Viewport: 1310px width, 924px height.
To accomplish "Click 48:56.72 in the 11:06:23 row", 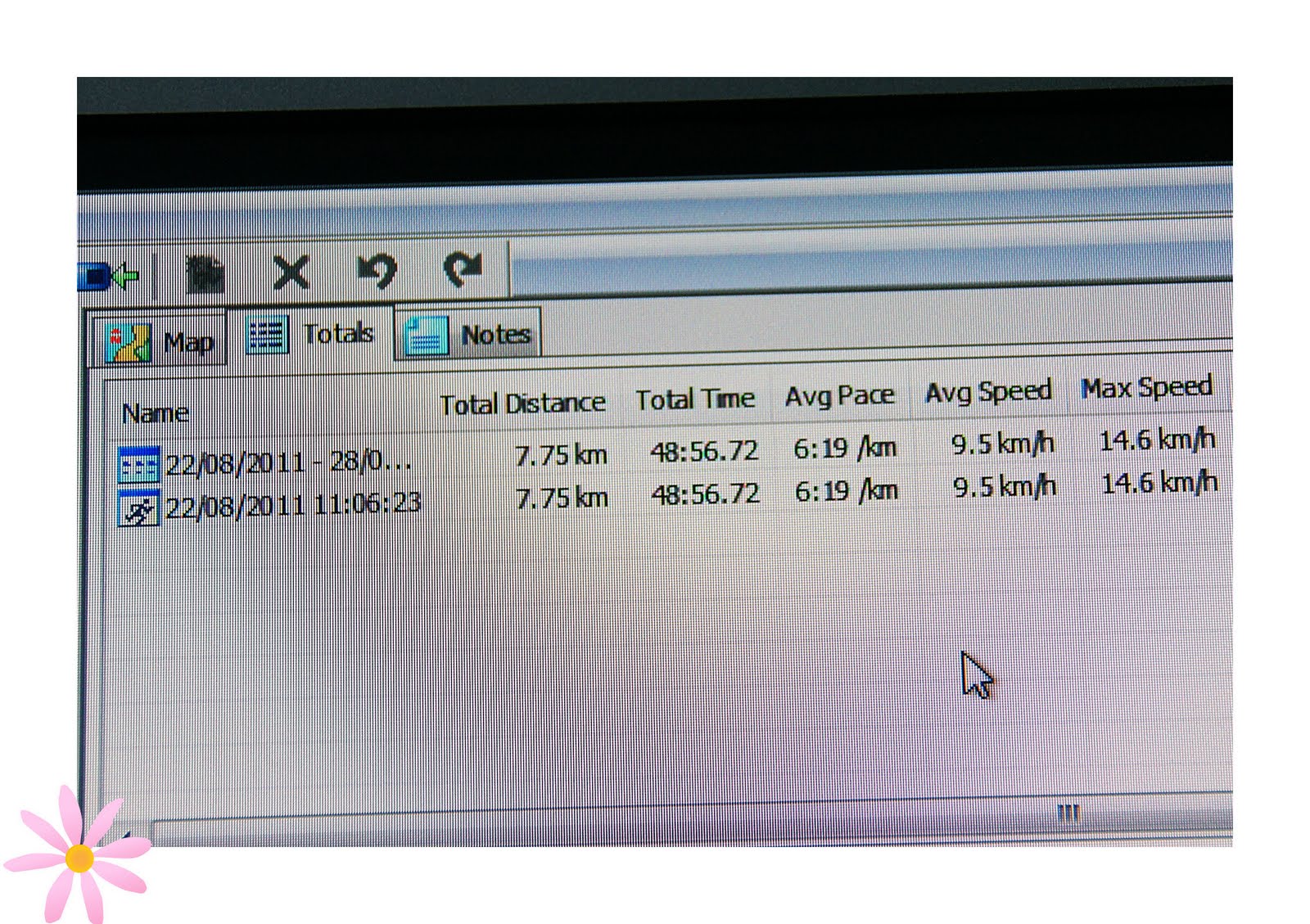I will coord(705,494).
